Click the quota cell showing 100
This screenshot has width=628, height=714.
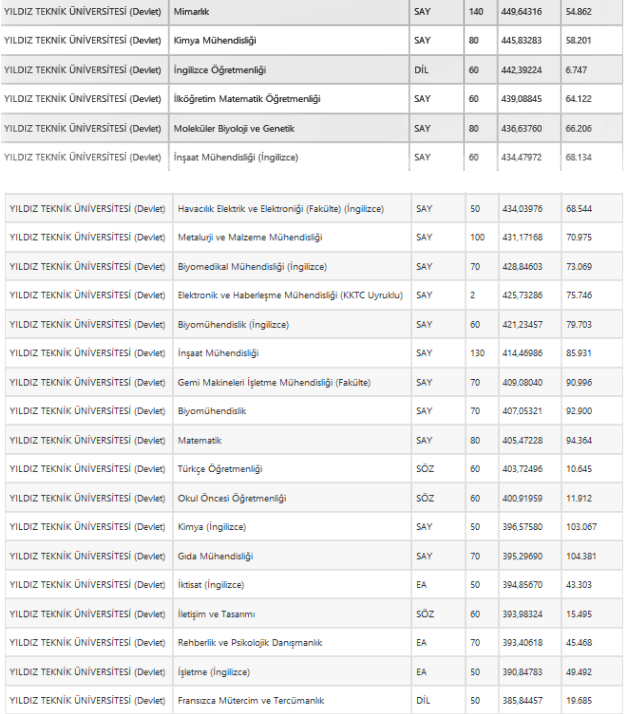pos(477,237)
